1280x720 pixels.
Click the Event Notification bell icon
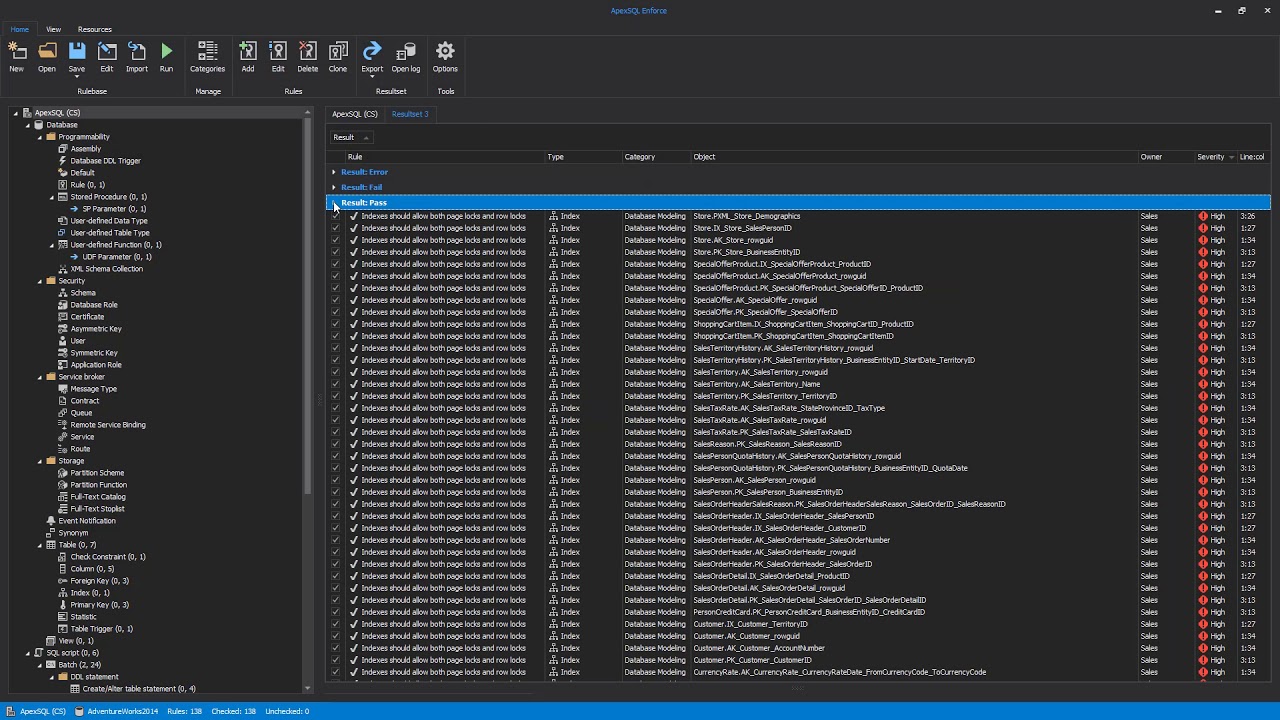pyautogui.click(x=51, y=521)
